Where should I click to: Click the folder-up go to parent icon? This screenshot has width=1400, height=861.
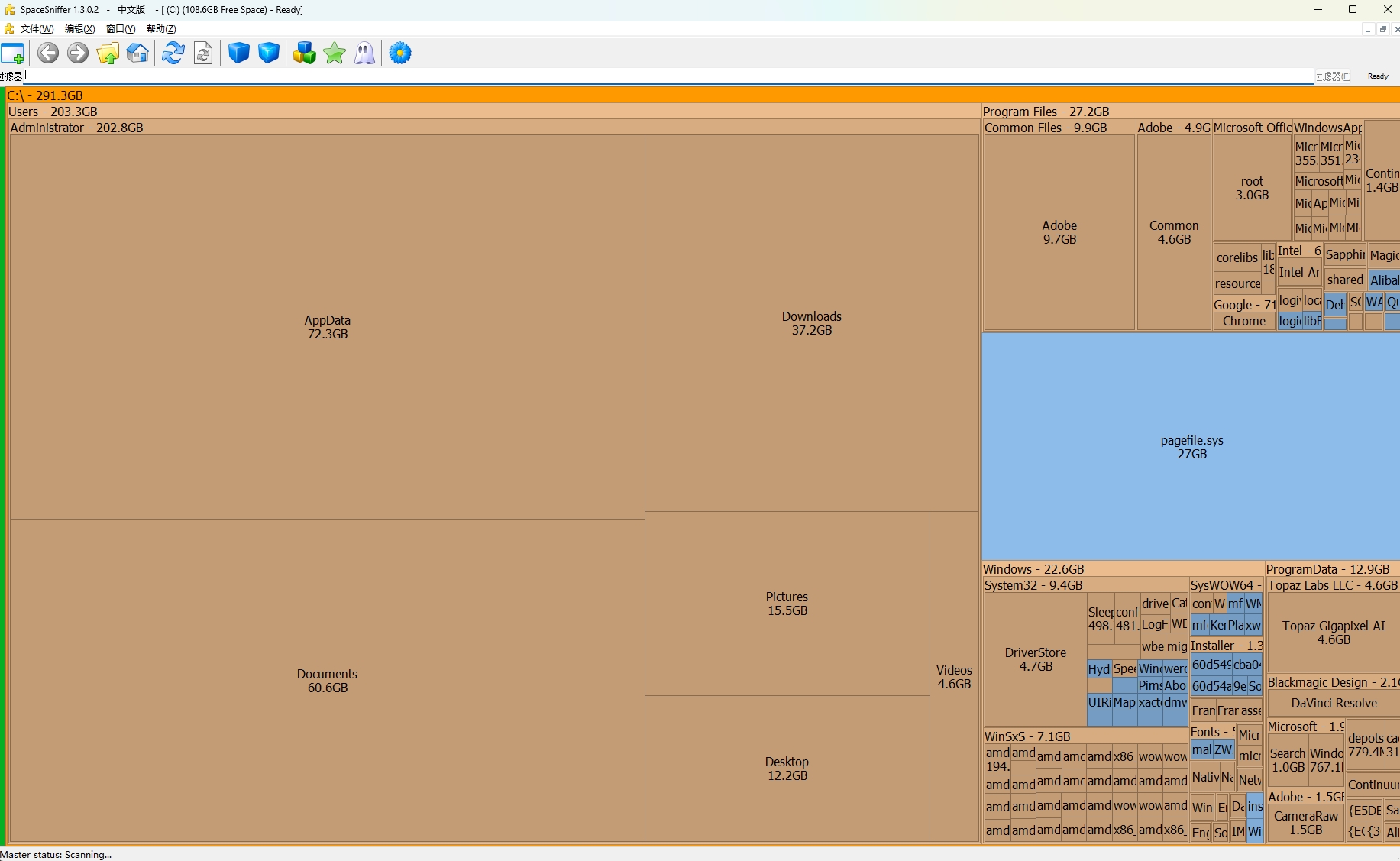pyautogui.click(x=108, y=53)
